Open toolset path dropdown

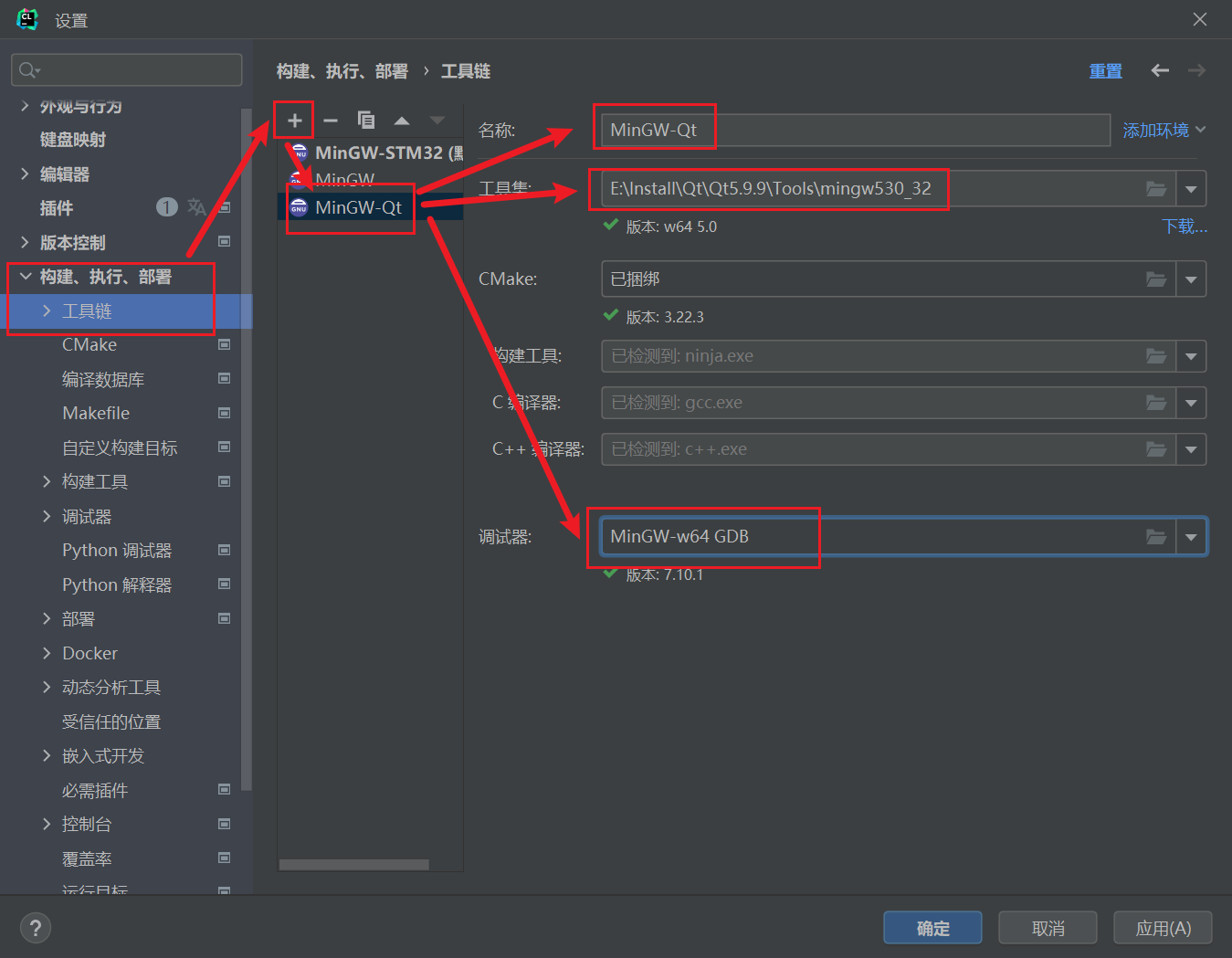pos(1191,189)
